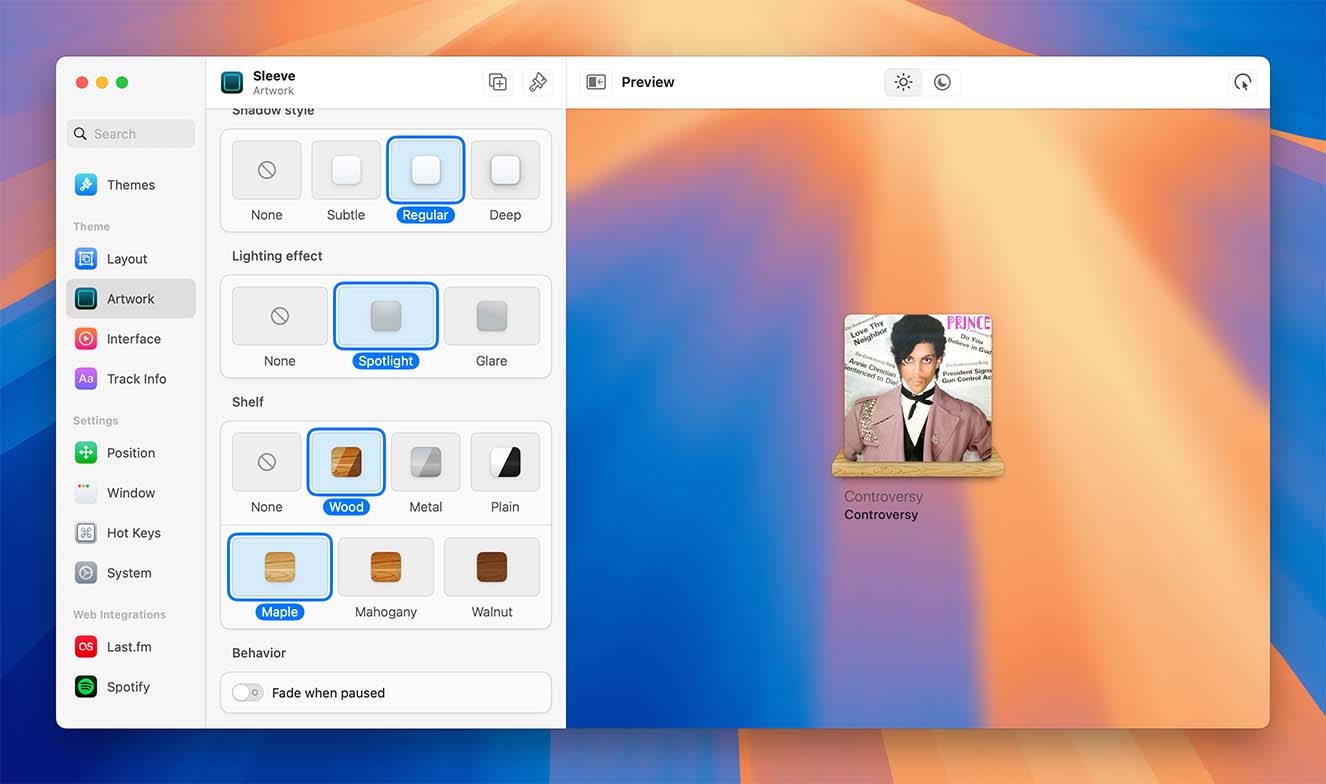Click the Search field in sidebar
Screen dimensions: 1326x784
point(131,134)
